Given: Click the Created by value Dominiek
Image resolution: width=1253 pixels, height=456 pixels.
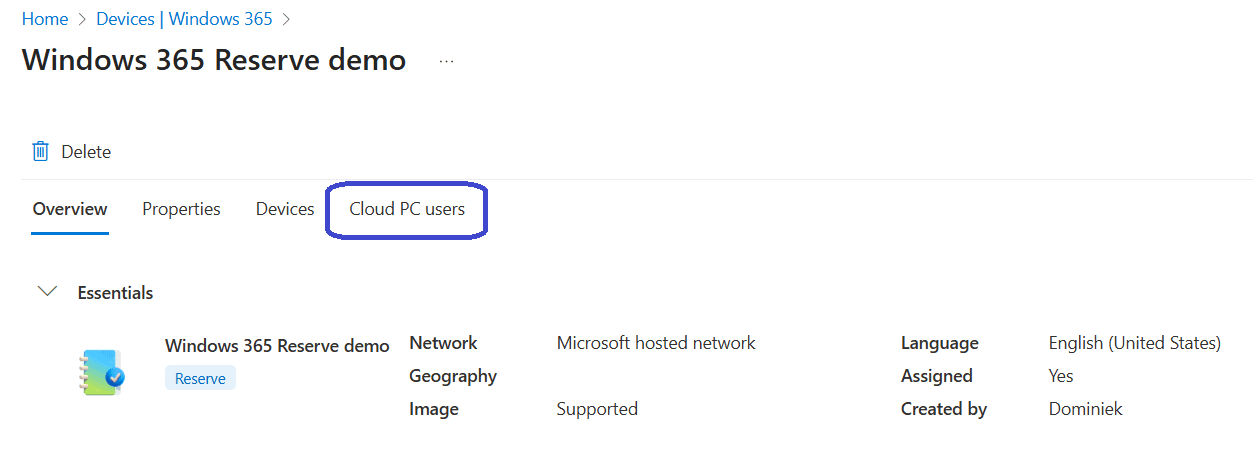Looking at the screenshot, I should coord(1086,409).
